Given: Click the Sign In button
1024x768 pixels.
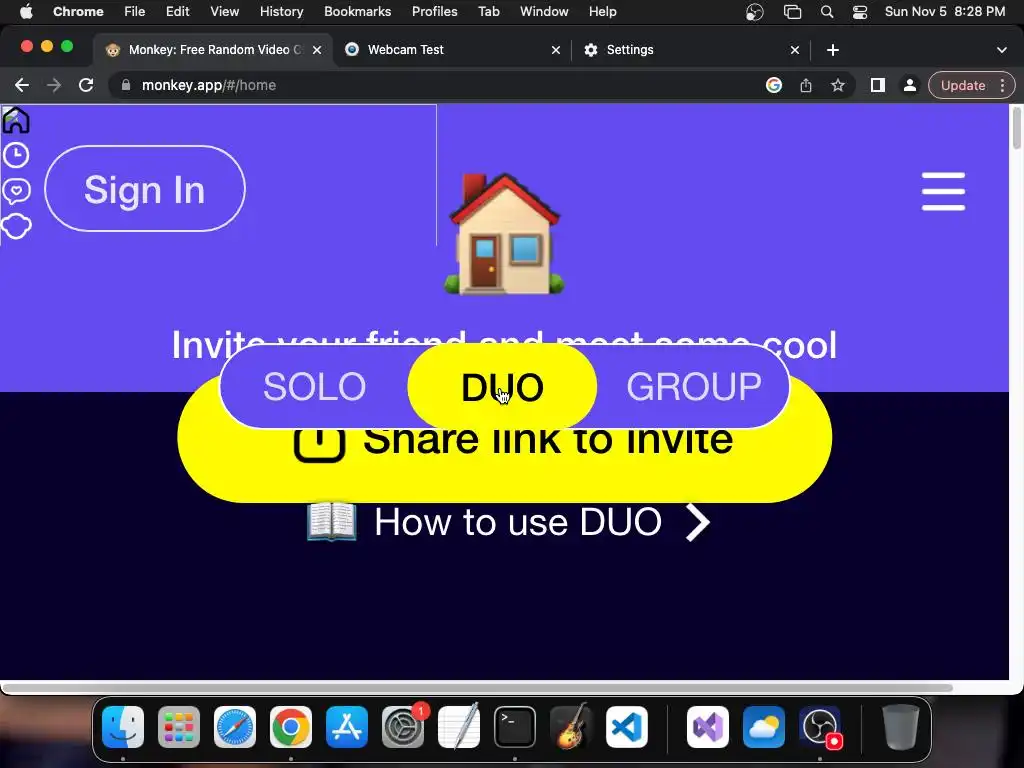Looking at the screenshot, I should point(145,189).
